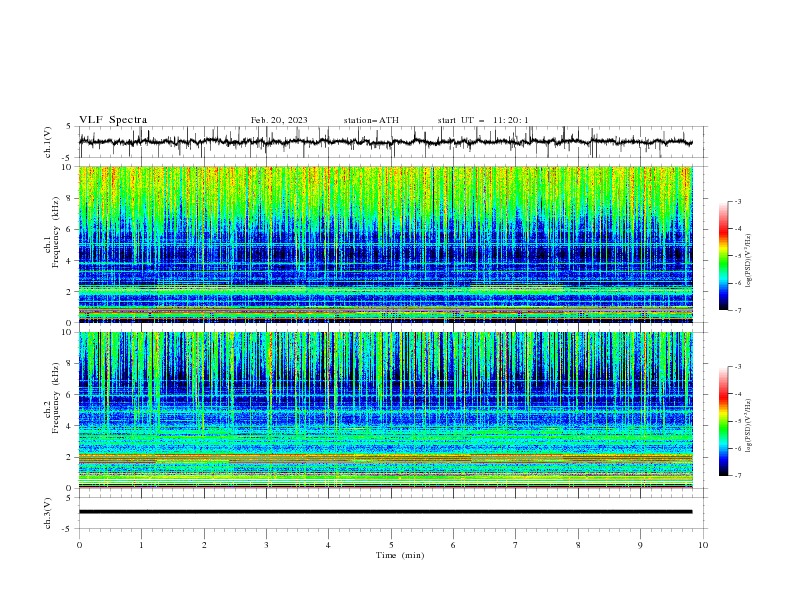
Task: Select the date text "Feb. 20, 2023"
Action: point(279,120)
